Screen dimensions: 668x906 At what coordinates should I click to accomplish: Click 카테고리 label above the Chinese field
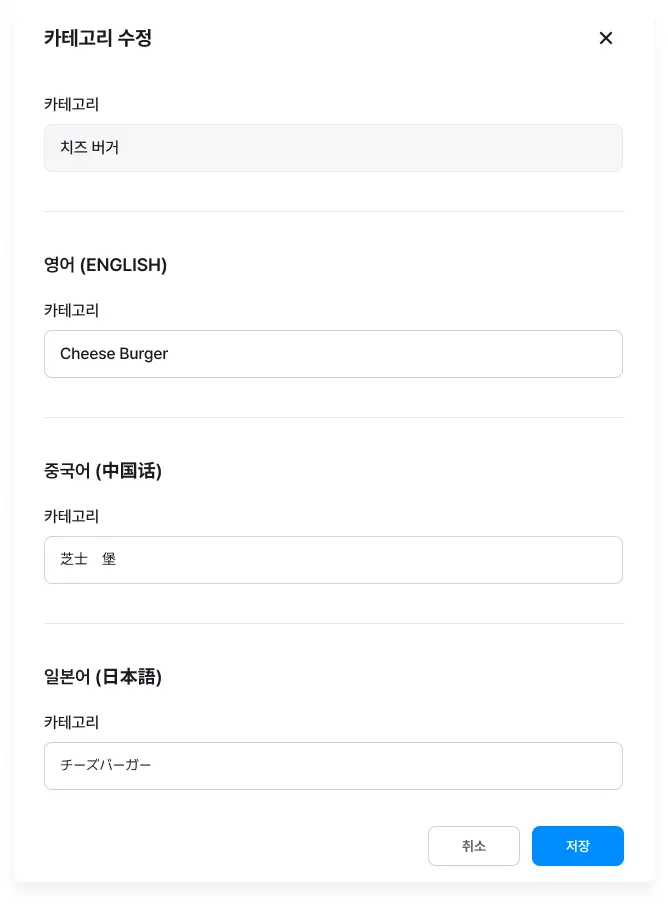(x=71, y=516)
